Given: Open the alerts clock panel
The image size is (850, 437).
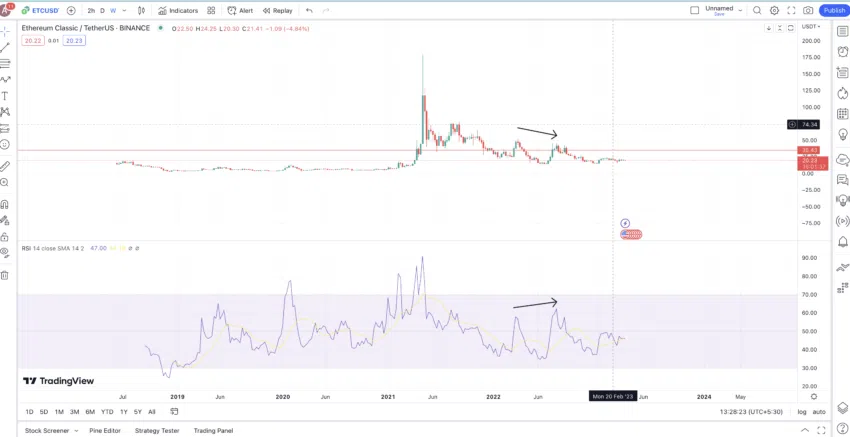Looking at the screenshot, I should [842, 52].
